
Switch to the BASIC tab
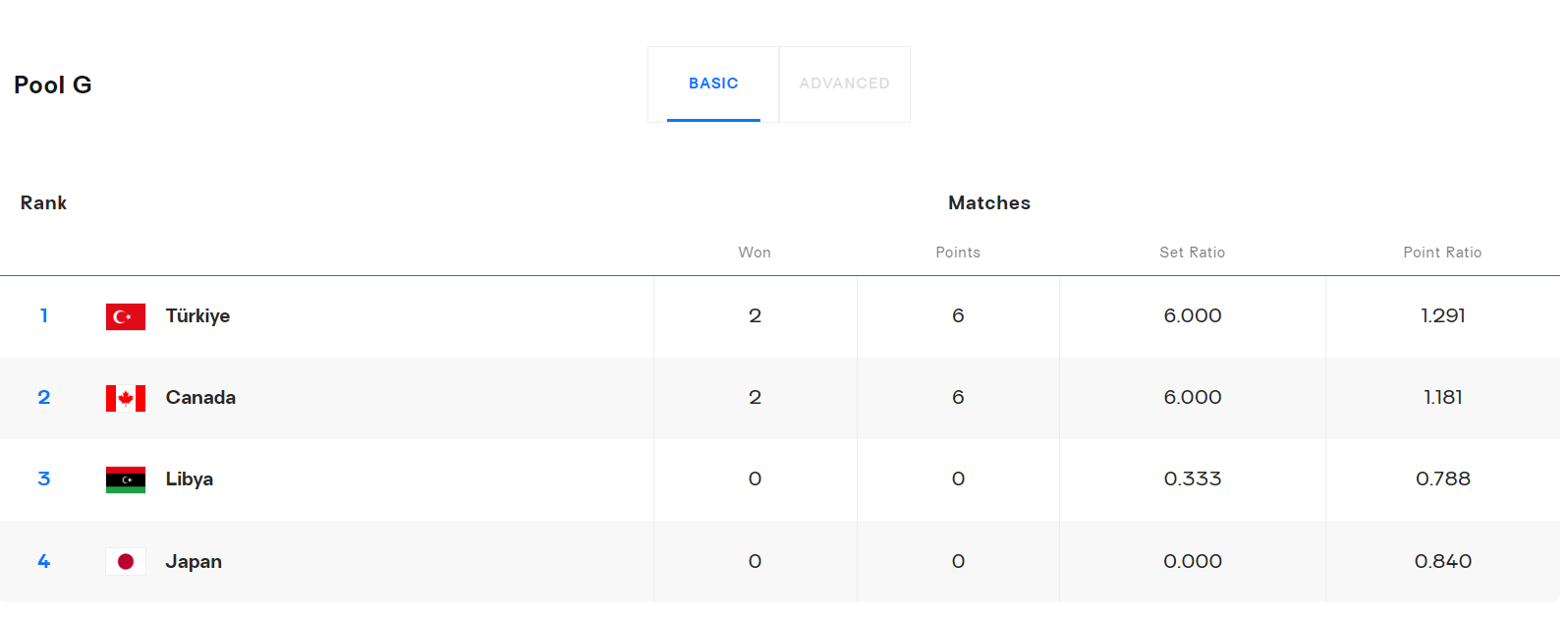click(x=713, y=84)
